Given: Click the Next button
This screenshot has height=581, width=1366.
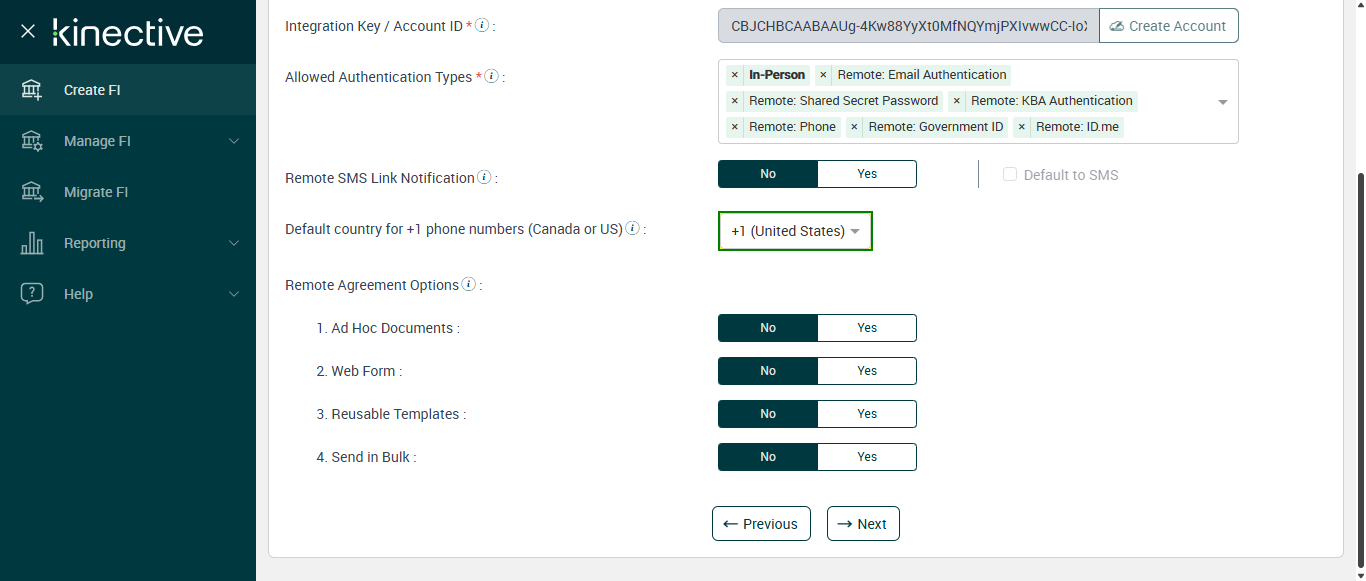Looking at the screenshot, I should tap(863, 524).
